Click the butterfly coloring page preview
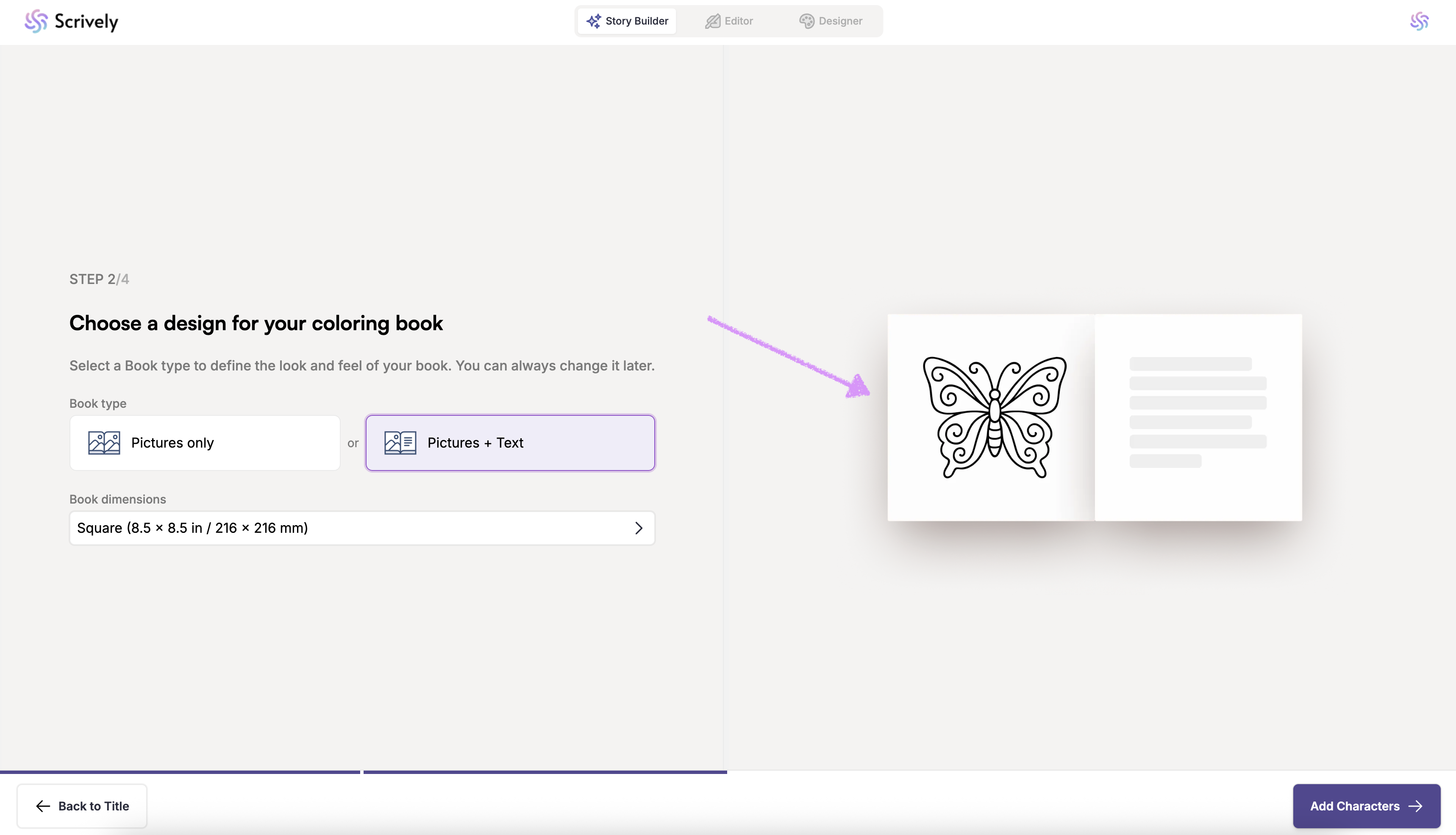Viewport: 1456px width, 835px height. pos(995,417)
